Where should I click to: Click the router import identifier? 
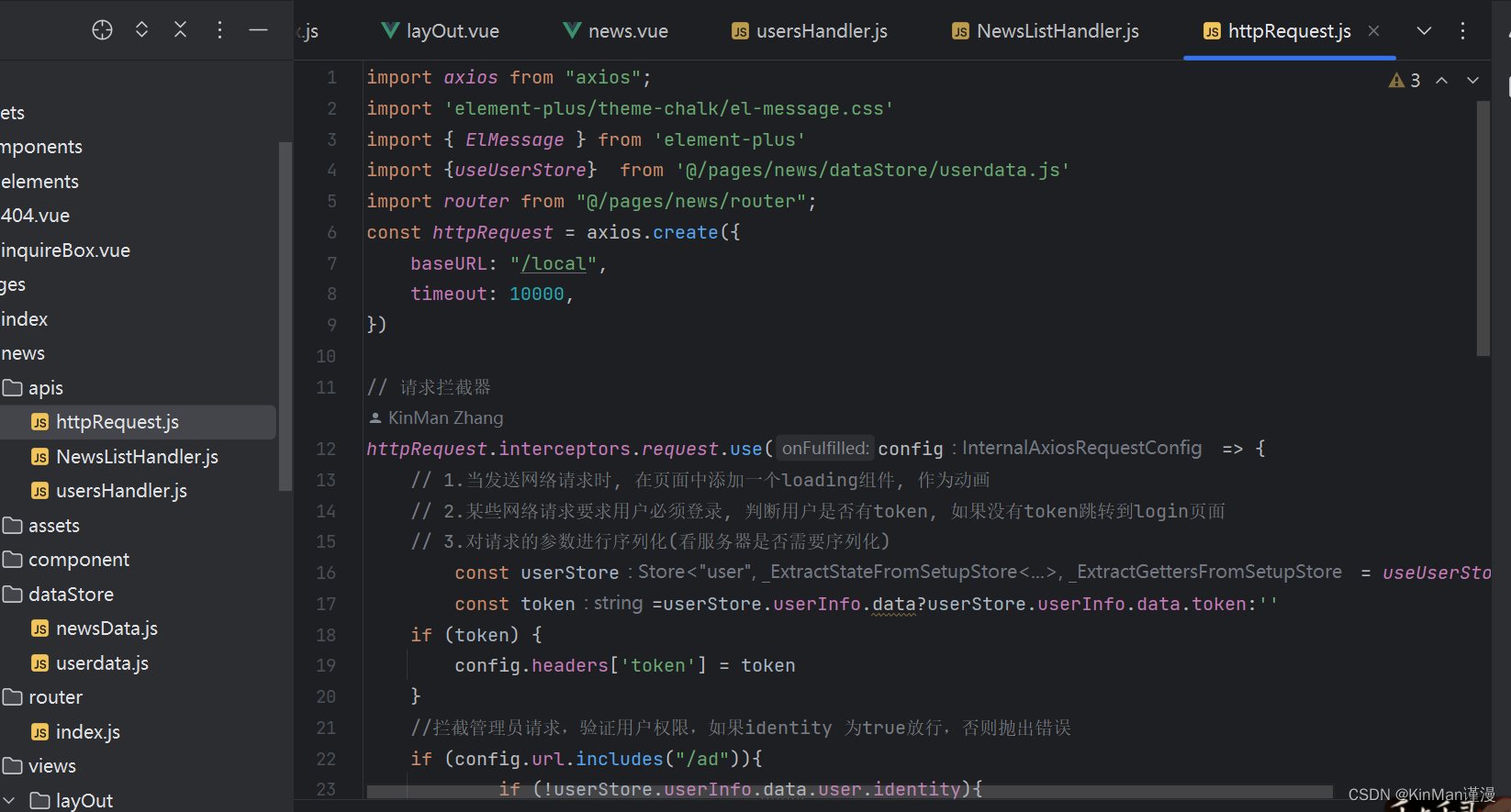[476, 201]
